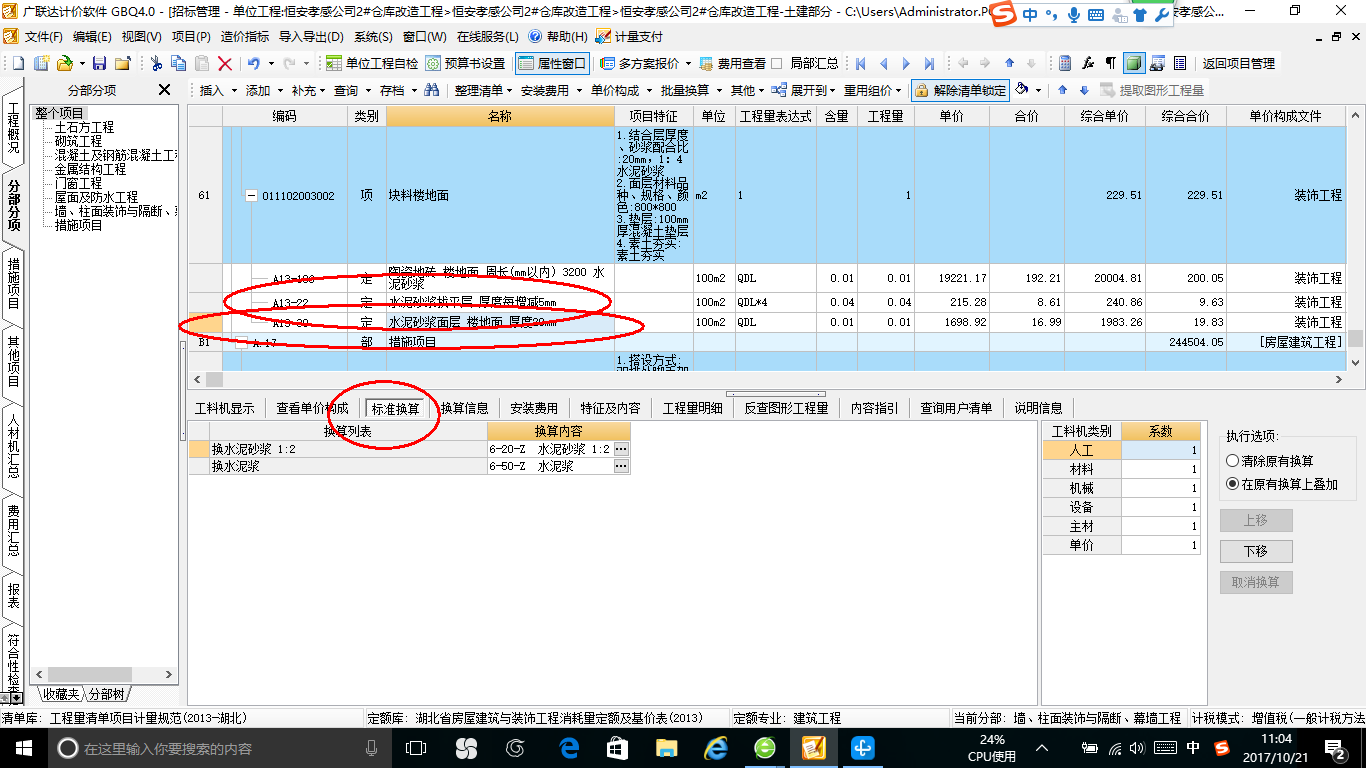
Task: Click the 单位工程自检 toolbar button
Action: point(373,63)
